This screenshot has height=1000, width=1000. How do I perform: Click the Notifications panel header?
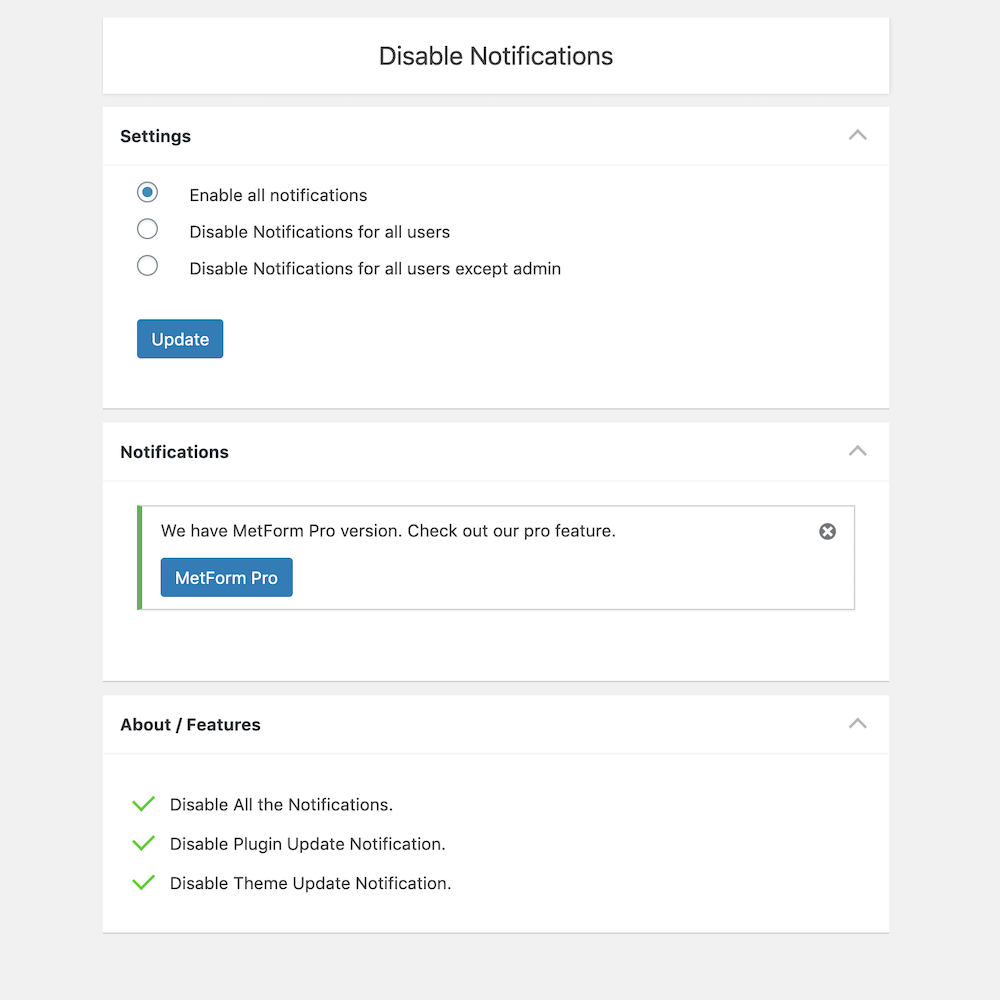(x=174, y=451)
